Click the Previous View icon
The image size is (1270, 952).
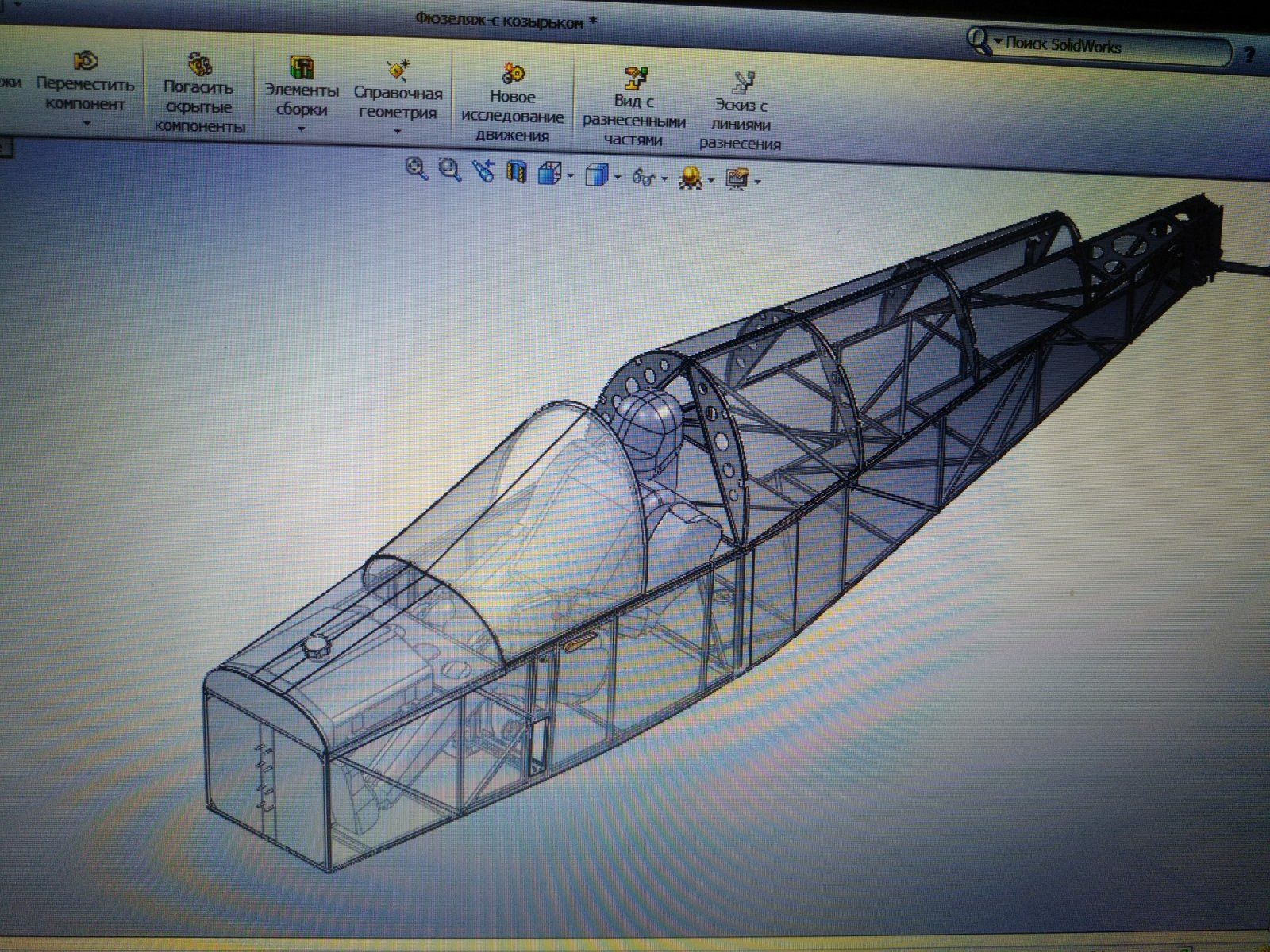pos(483,171)
